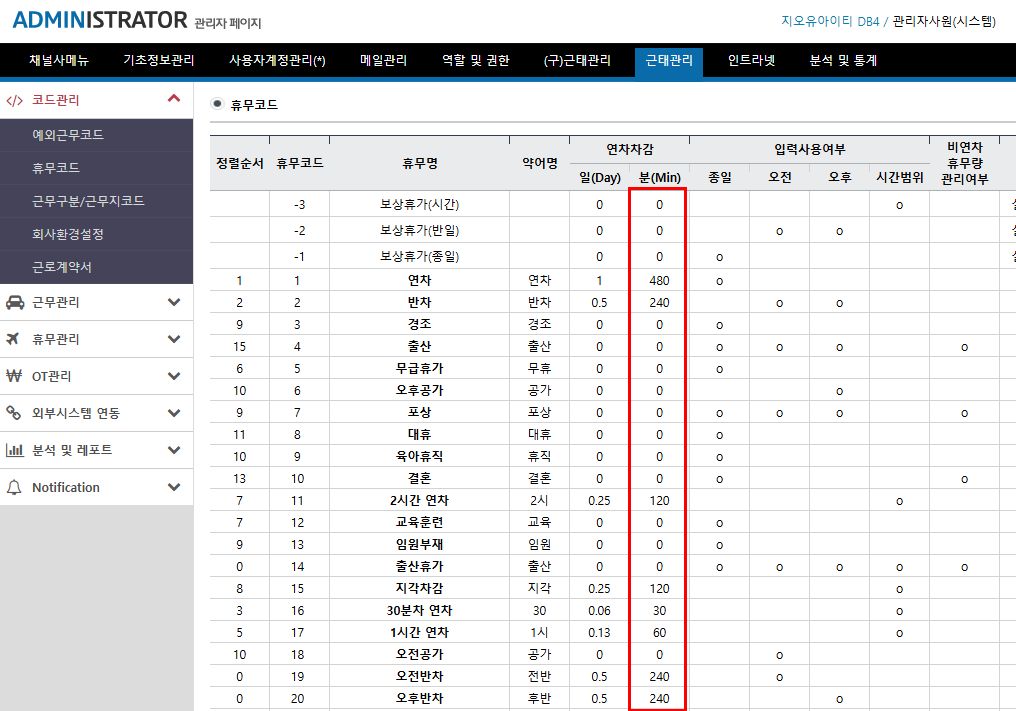Click the link icon for 외부시스템 연동
This screenshot has height=711, width=1016.
14,413
